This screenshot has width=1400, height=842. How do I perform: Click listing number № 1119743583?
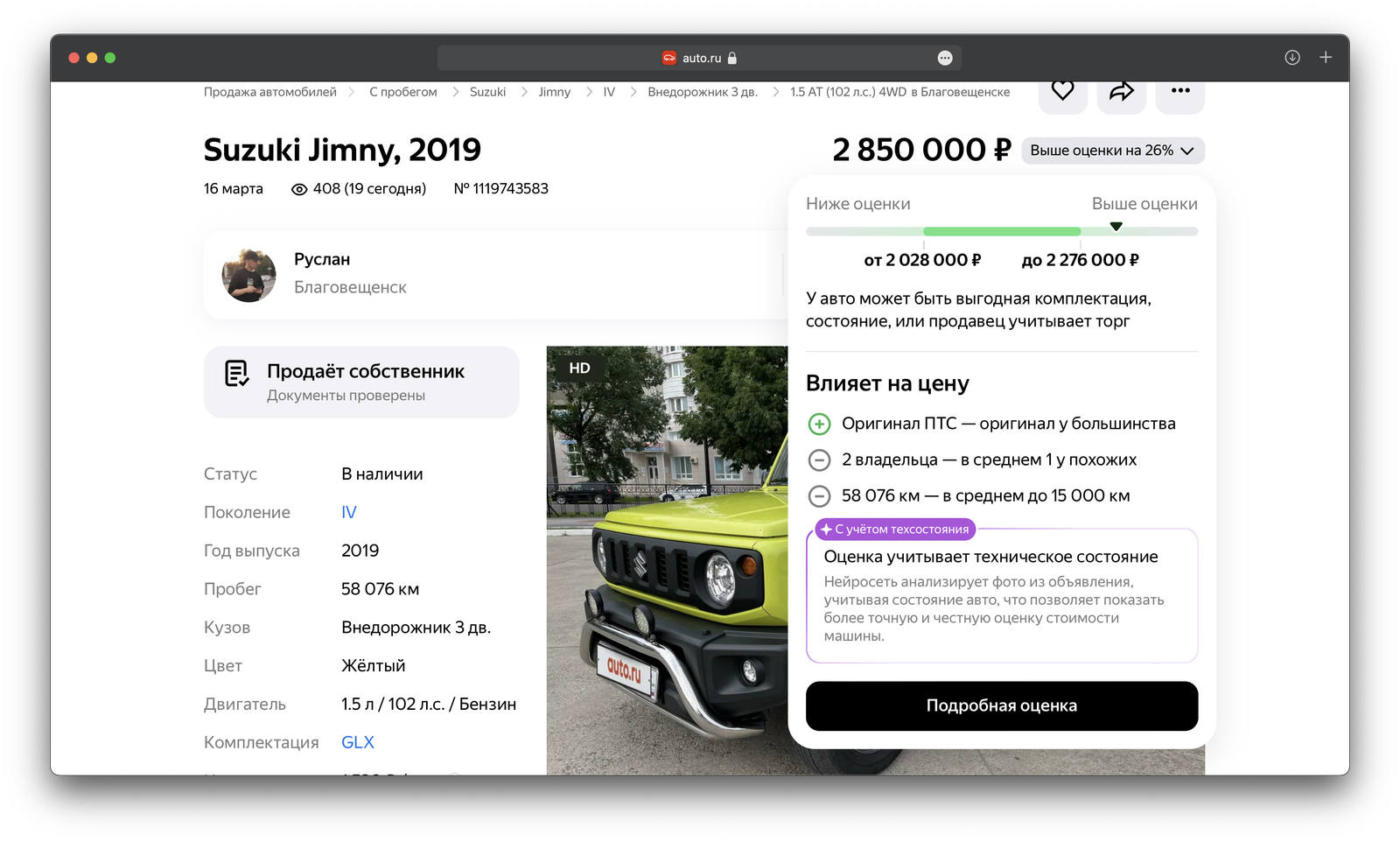pos(500,189)
